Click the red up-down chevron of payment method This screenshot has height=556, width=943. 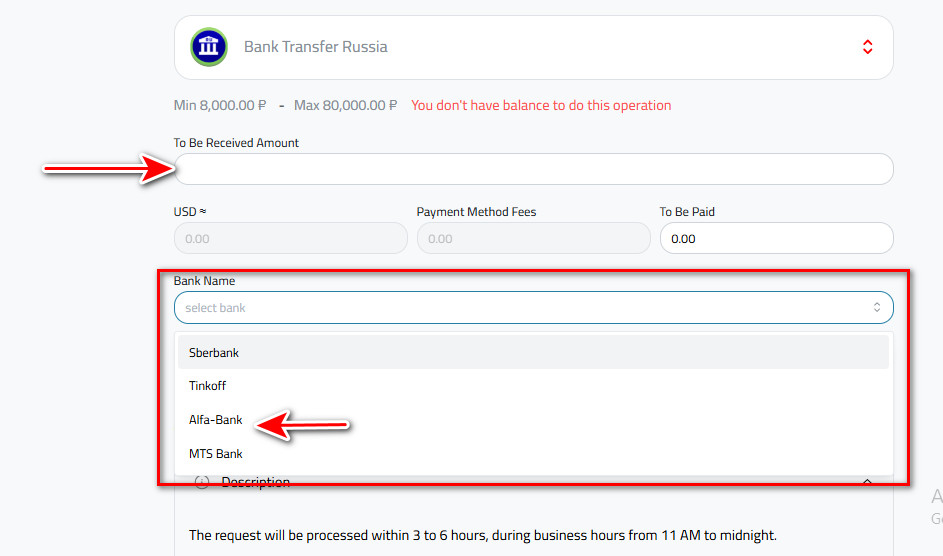tap(867, 47)
